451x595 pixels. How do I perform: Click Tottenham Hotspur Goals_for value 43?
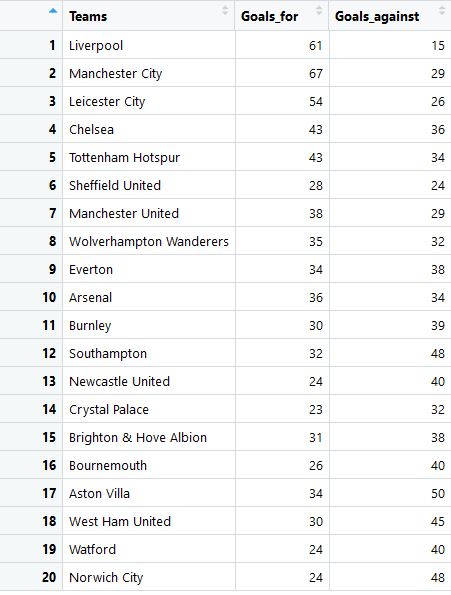[316, 157]
